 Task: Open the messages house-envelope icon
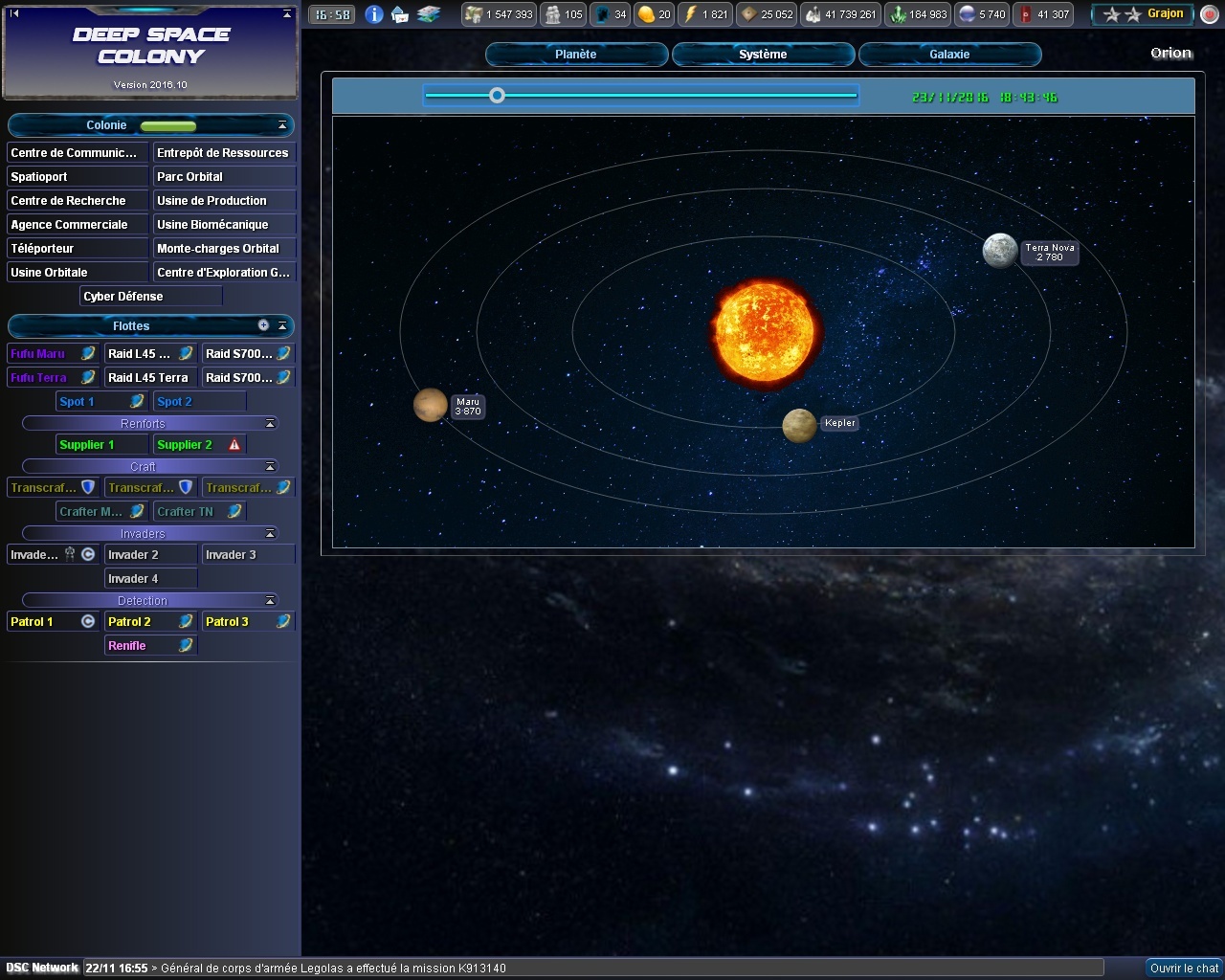pyautogui.click(x=400, y=14)
